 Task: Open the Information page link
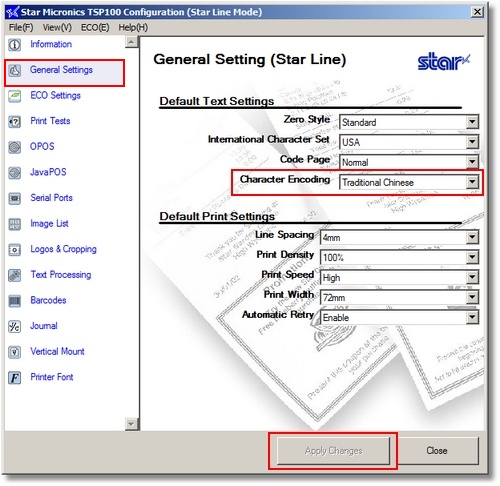pyautogui.click(x=51, y=44)
